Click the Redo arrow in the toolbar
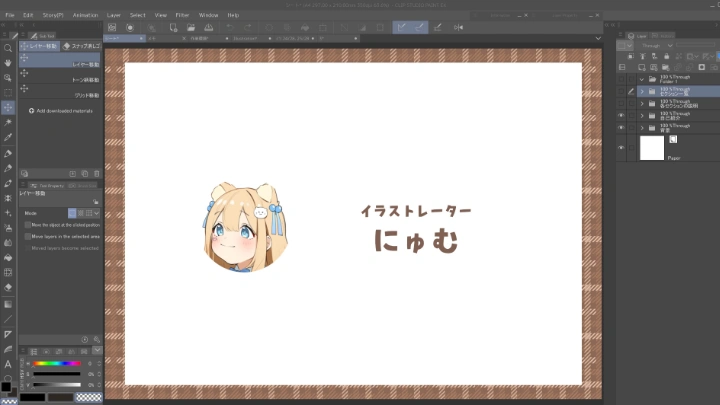720x405 pixels. point(248,28)
